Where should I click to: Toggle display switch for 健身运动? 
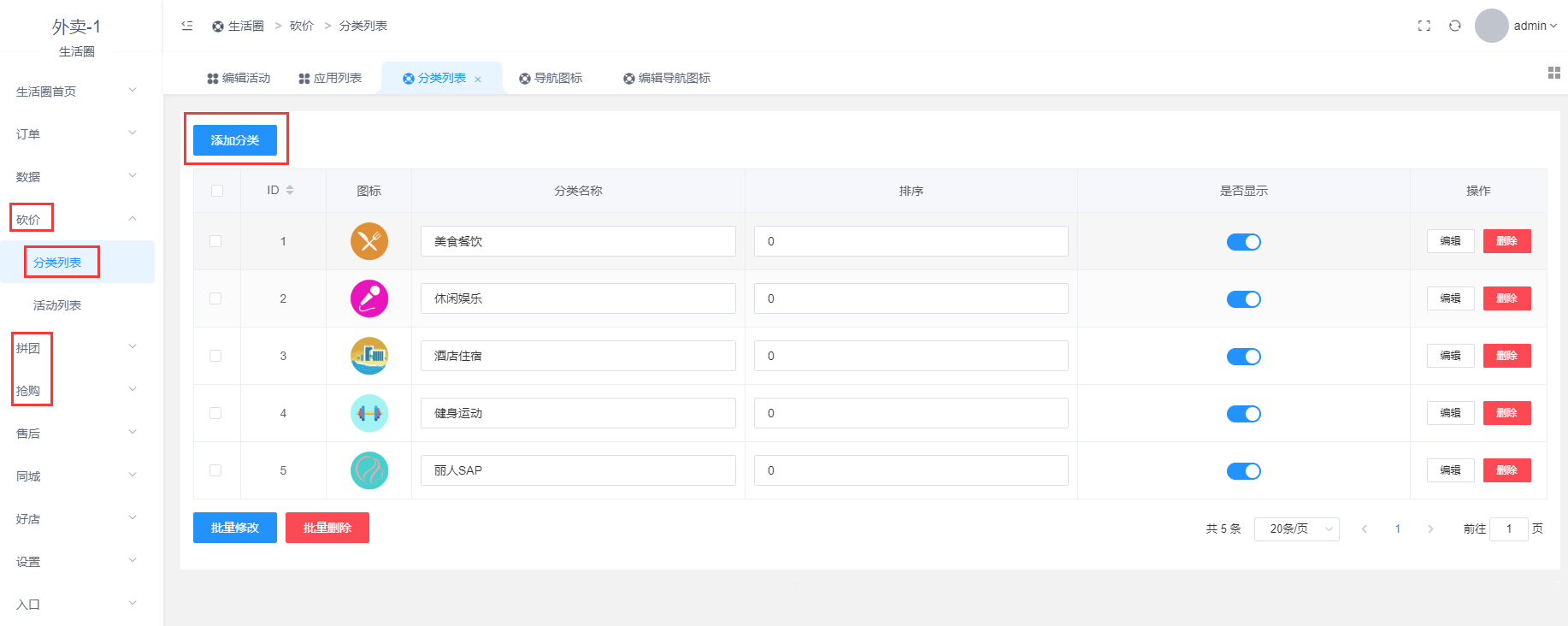pyautogui.click(x=1244, y=414)
